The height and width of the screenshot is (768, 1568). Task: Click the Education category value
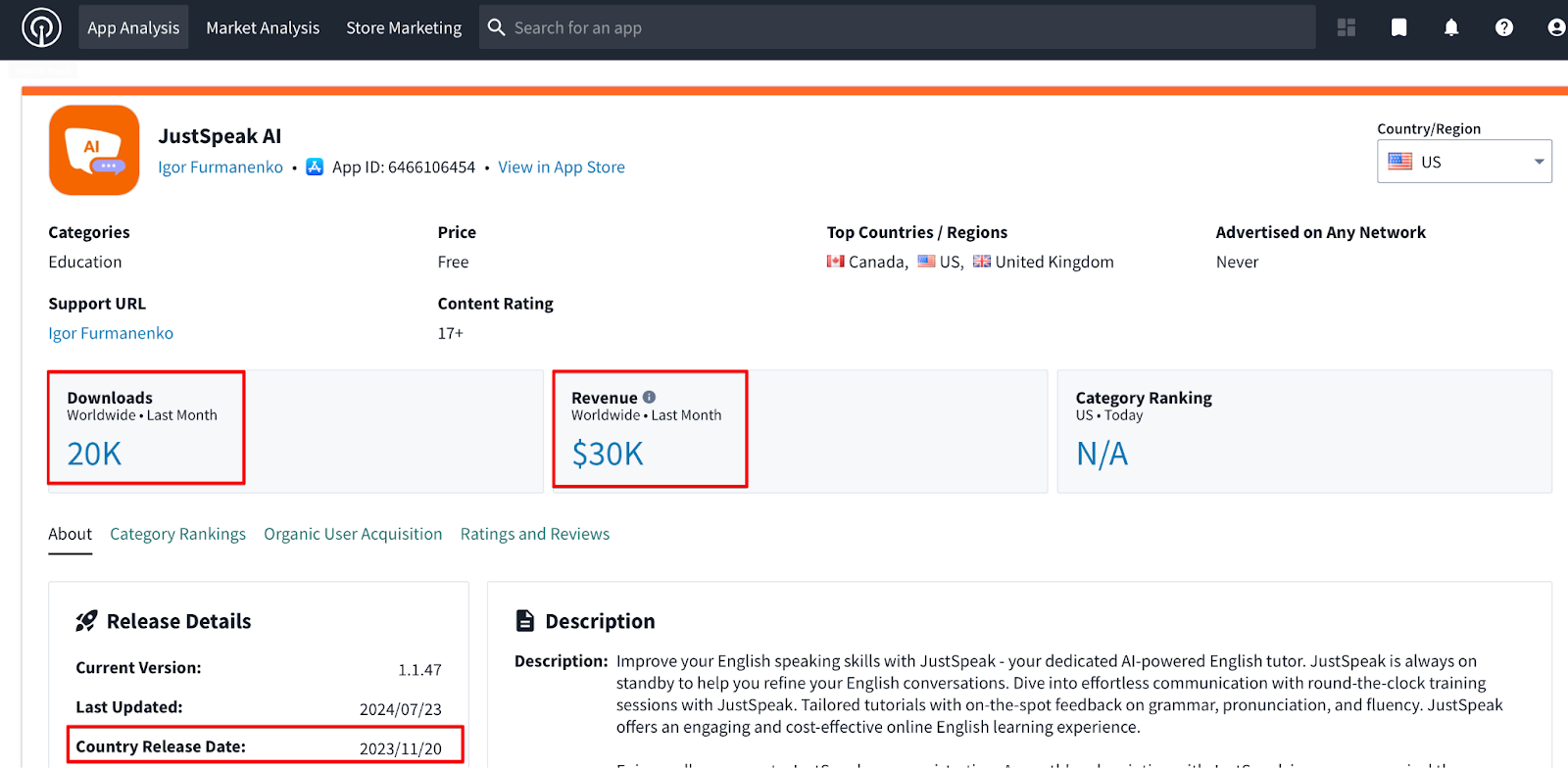pyautogui.click(x=85, y=262)
